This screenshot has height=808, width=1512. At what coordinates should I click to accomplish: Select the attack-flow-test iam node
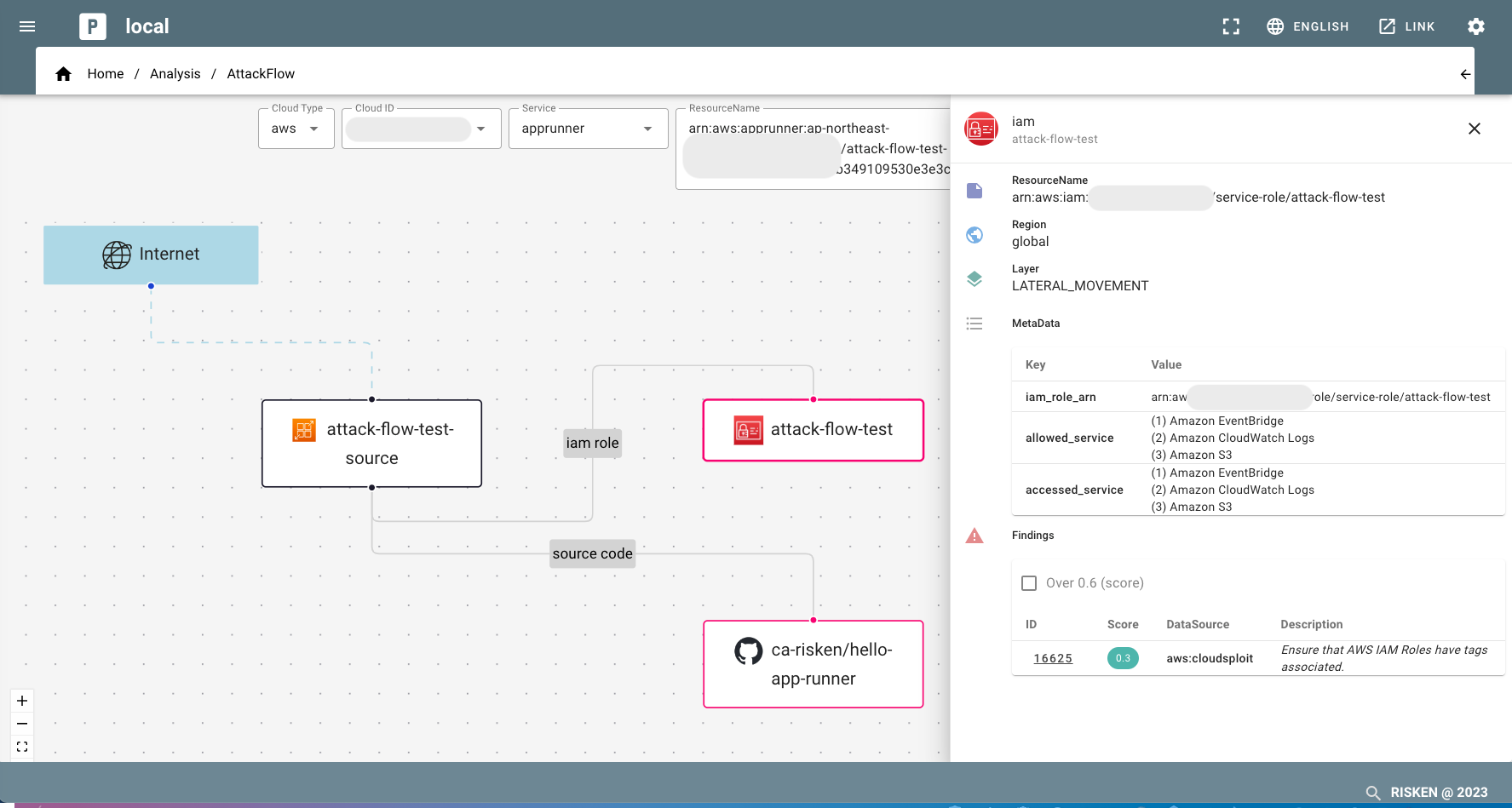click(x=813, y=430)
